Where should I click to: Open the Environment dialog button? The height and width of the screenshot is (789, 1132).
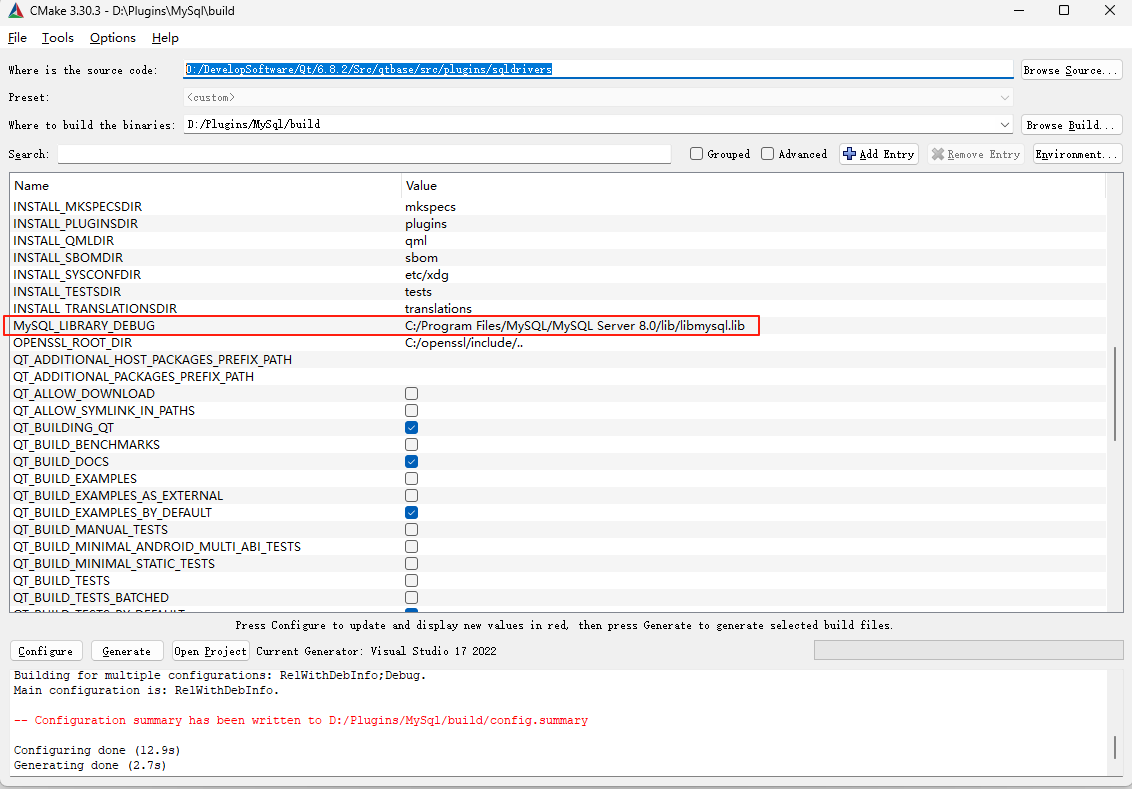(x=1076, y=154)
